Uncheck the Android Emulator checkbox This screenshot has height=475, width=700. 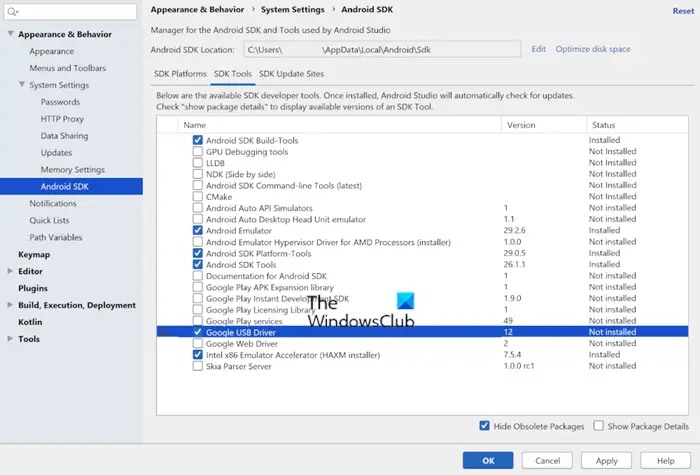pos(198,230)
